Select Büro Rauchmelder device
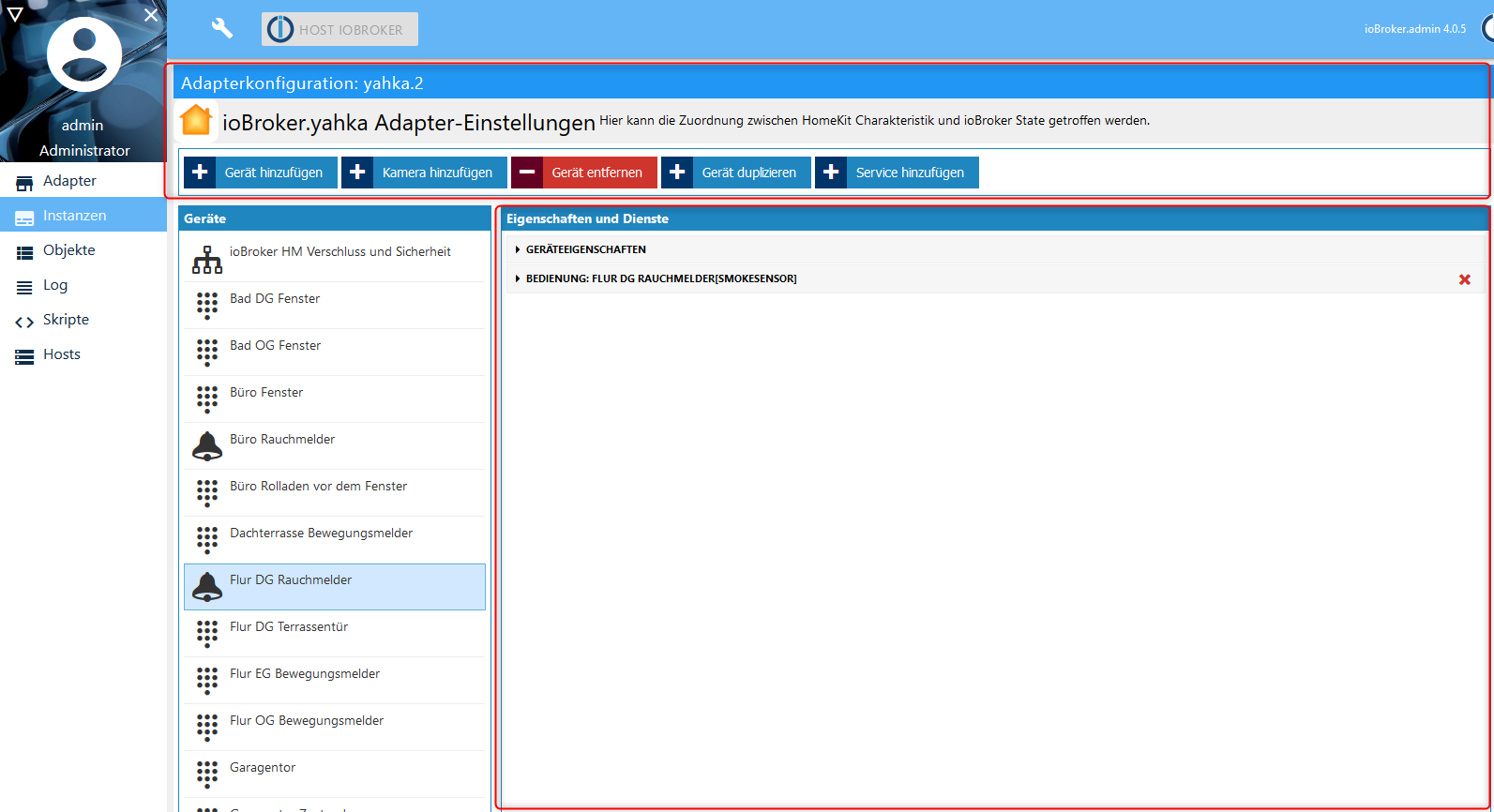Image resolution: width=1494 pixels, height=812 pixels. point(335,445)
